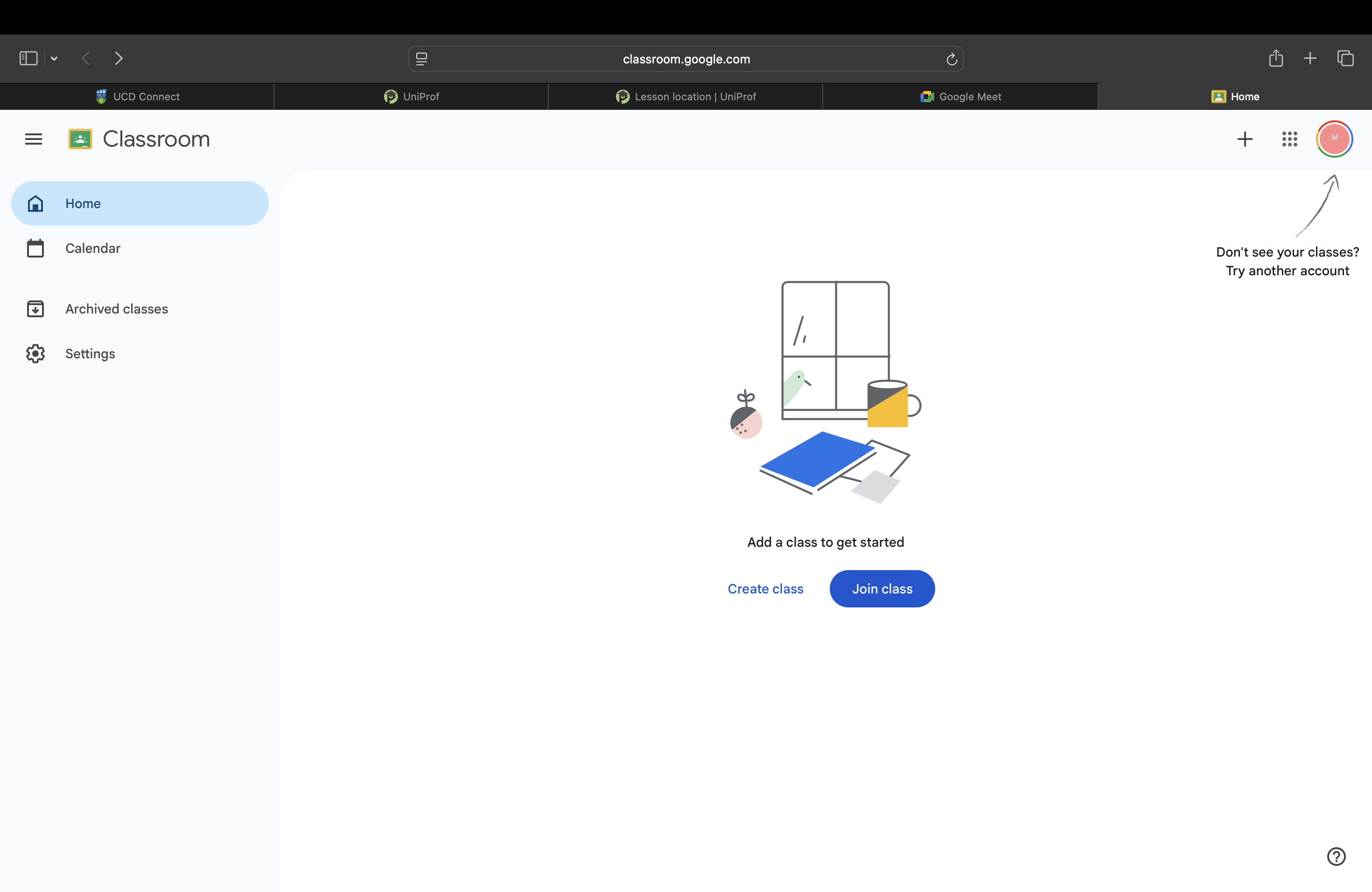
Task: Reload the page with the refresh icon
Action: pyautogui.click(x=951, y=59)
